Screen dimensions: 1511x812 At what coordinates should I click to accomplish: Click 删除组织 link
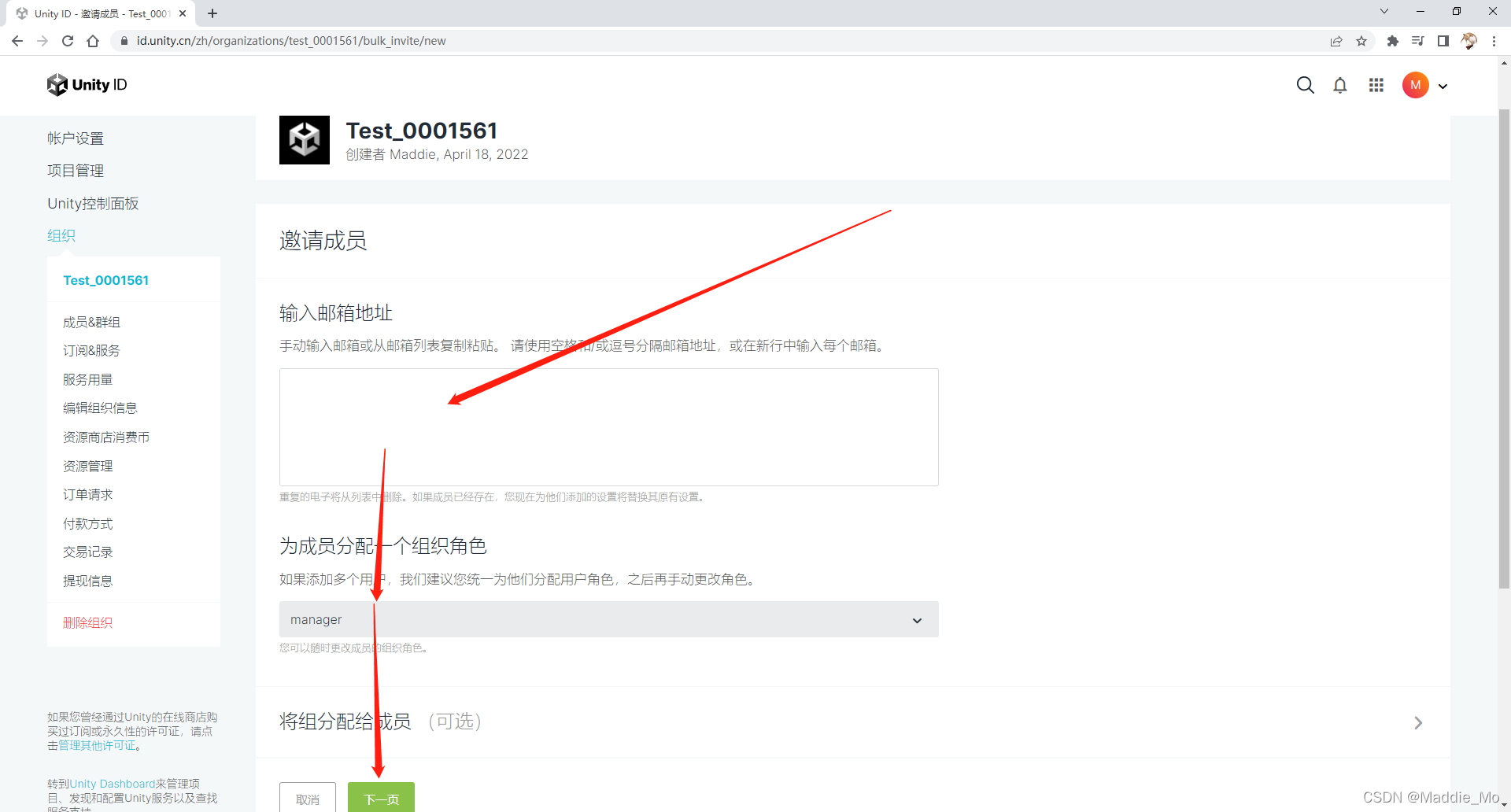pyautogui.click(x=88, y=622)
